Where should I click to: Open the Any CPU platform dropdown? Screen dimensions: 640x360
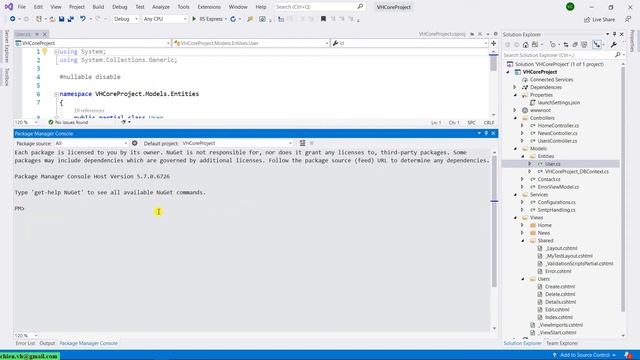pyautogui.click(x=165, y=19)
